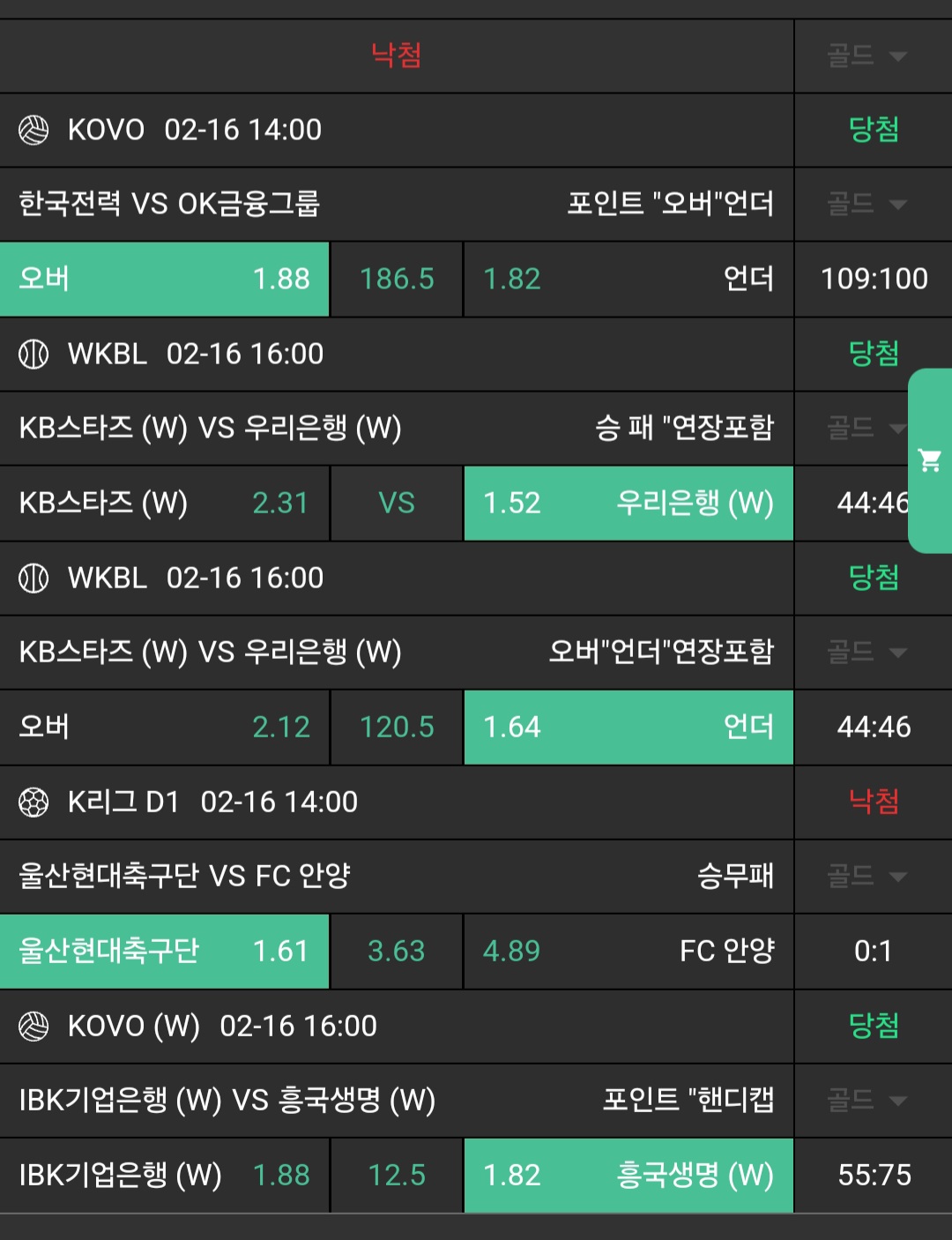Toggle the 우리은행 (W) 1.52 selection
The image size is (952, 1240).
[x=628, y=504]
